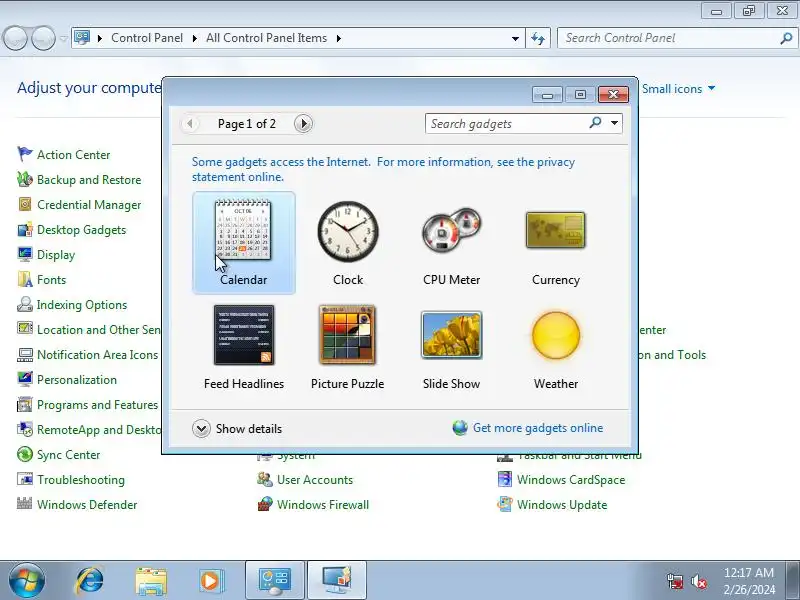The height and width of the screenshot is (600, 800).
Task: Click the Troubleshooting icon
Action: pyautogui.click(x=24, y=479)
